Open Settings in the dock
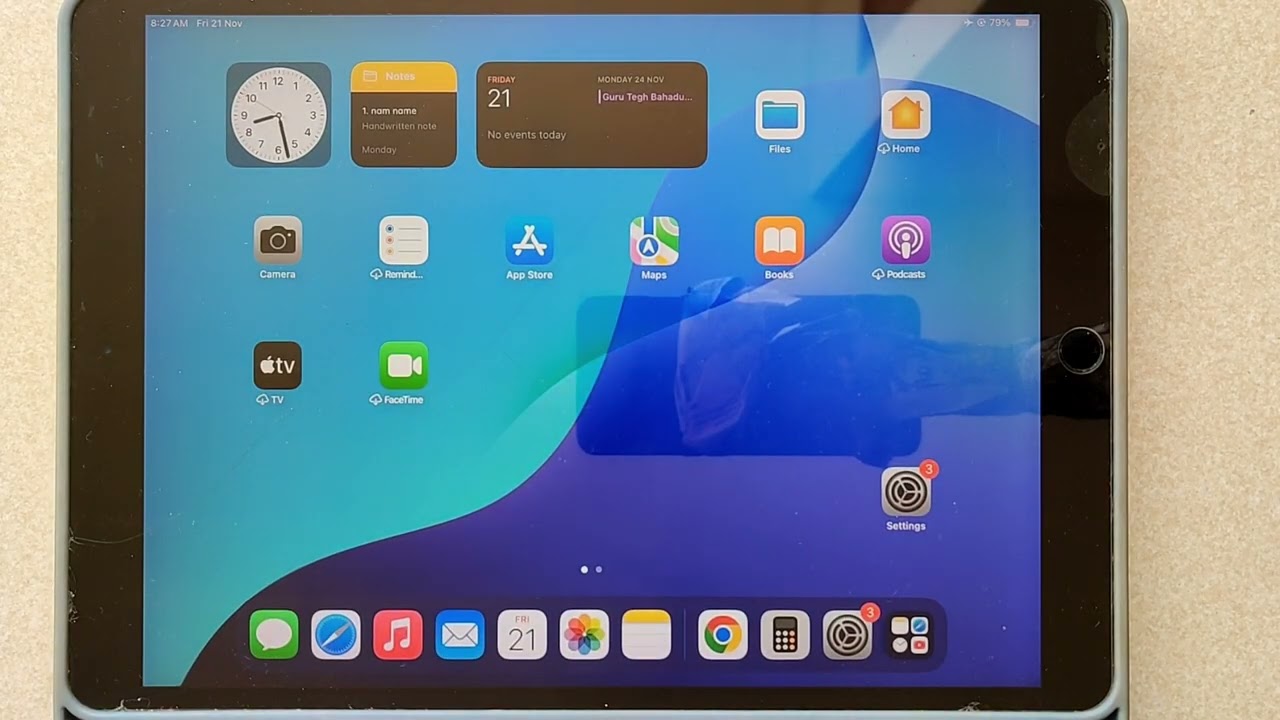This screenshot has height=720, width=1280. 847,635
